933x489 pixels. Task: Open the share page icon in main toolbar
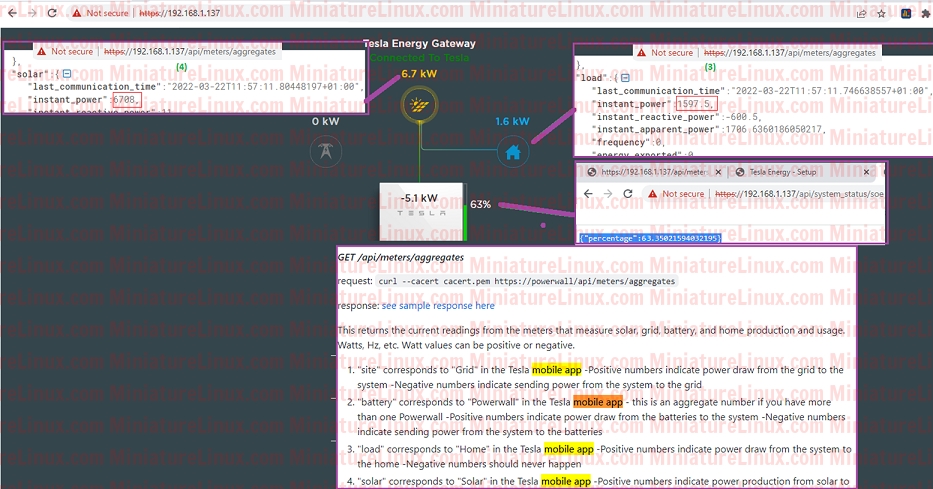pos(861,13)
